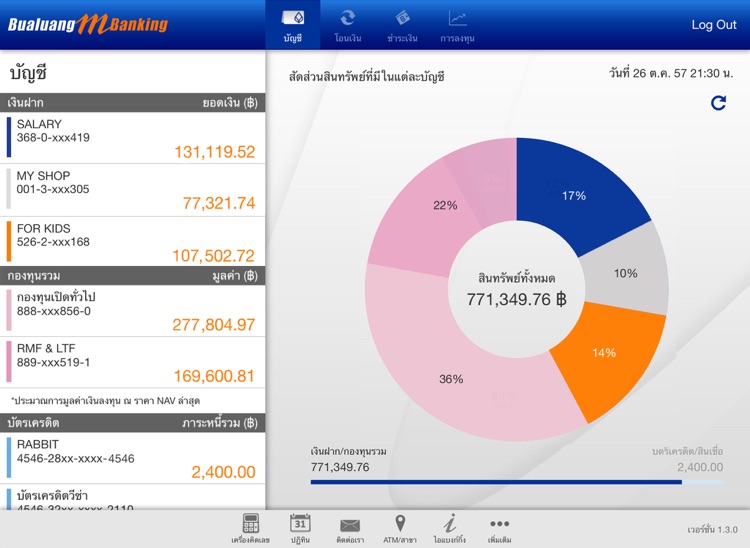Click the บัตรเครดิต/สินเชื่อ 2,400.00 label
The width and height of the screenshot is (750, 548).
[687, 459]
